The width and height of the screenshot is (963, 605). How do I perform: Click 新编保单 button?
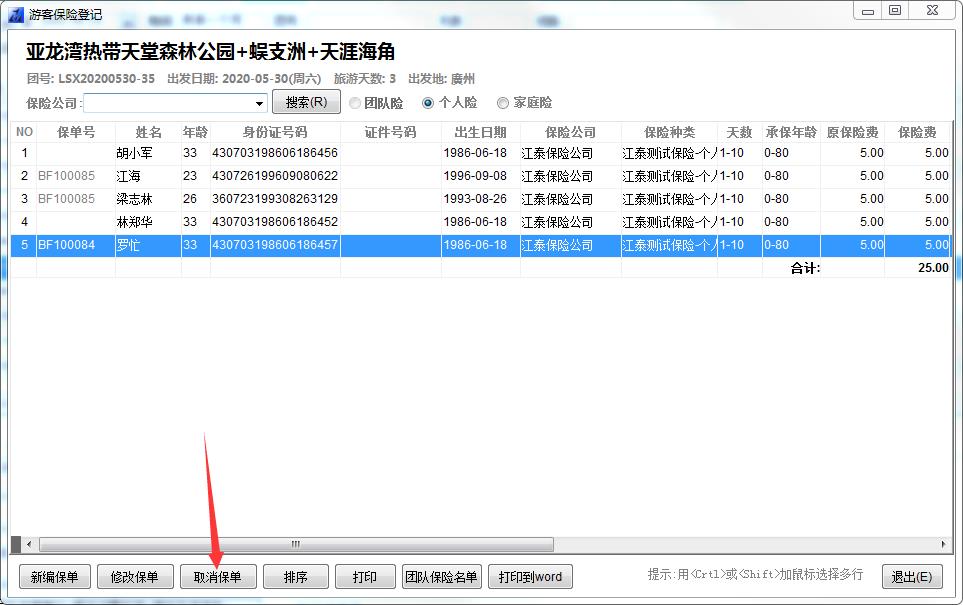pos(55,577)
